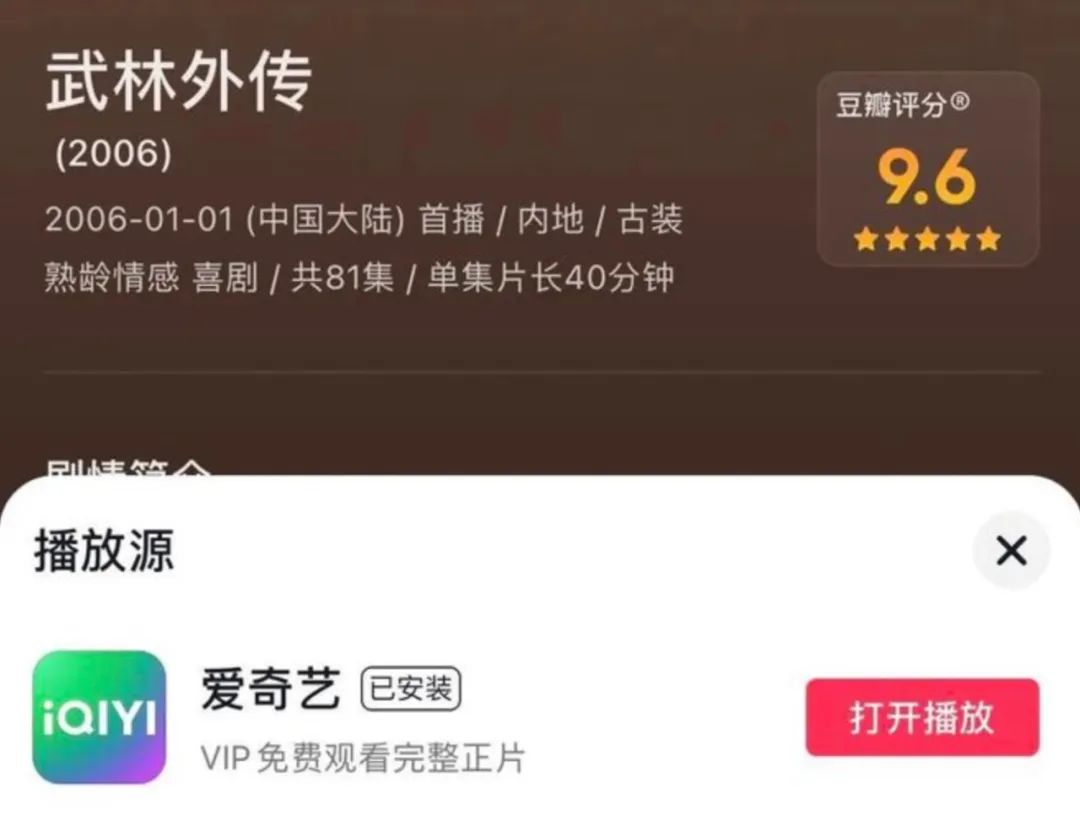Tap the 首播 date info line

(364, 220)
